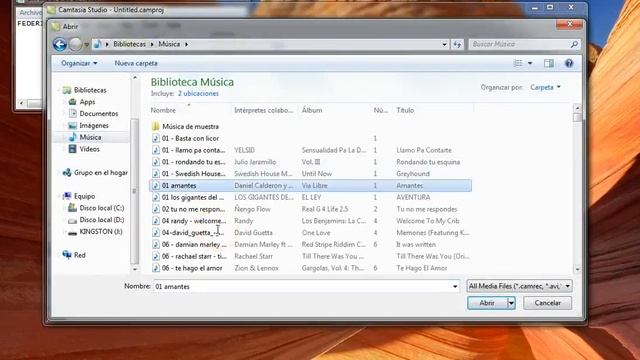Open the Carpeta arrangement dropdown
The width and height of the screenshot is (640, 360).
click(x=545, y=87)
